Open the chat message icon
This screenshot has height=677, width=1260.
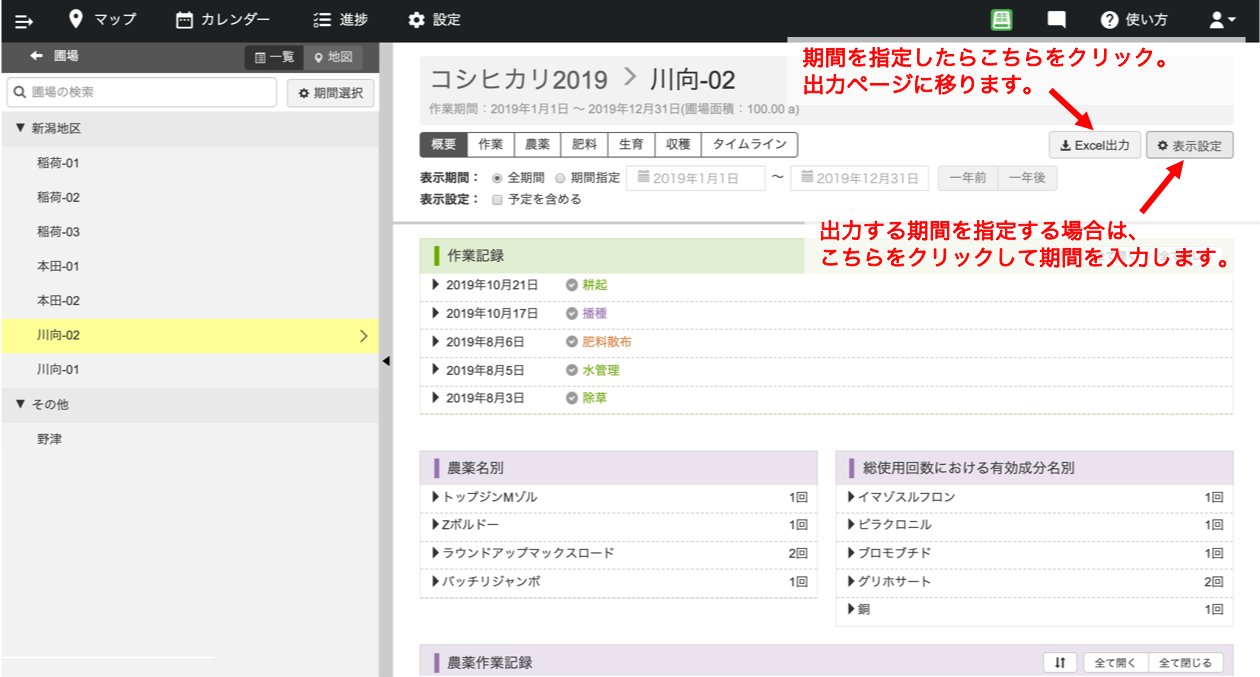point(1056,20)
